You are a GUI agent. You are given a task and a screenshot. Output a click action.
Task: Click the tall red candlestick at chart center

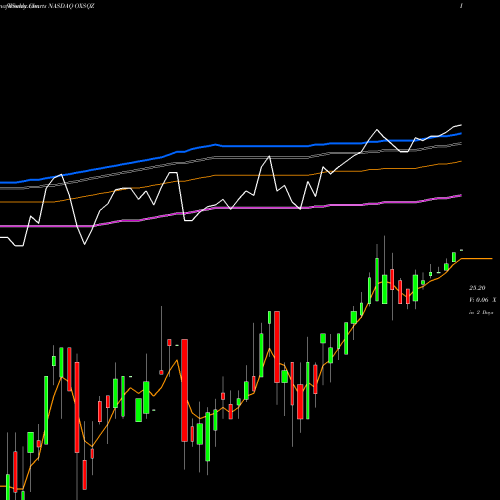(x=184, y=390)
